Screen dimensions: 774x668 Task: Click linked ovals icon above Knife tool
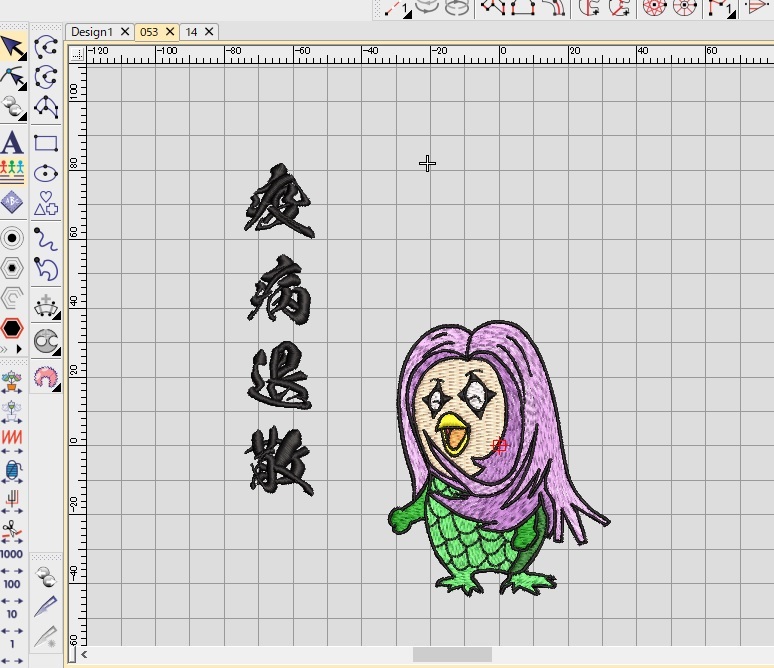click(x=46, y=576)
